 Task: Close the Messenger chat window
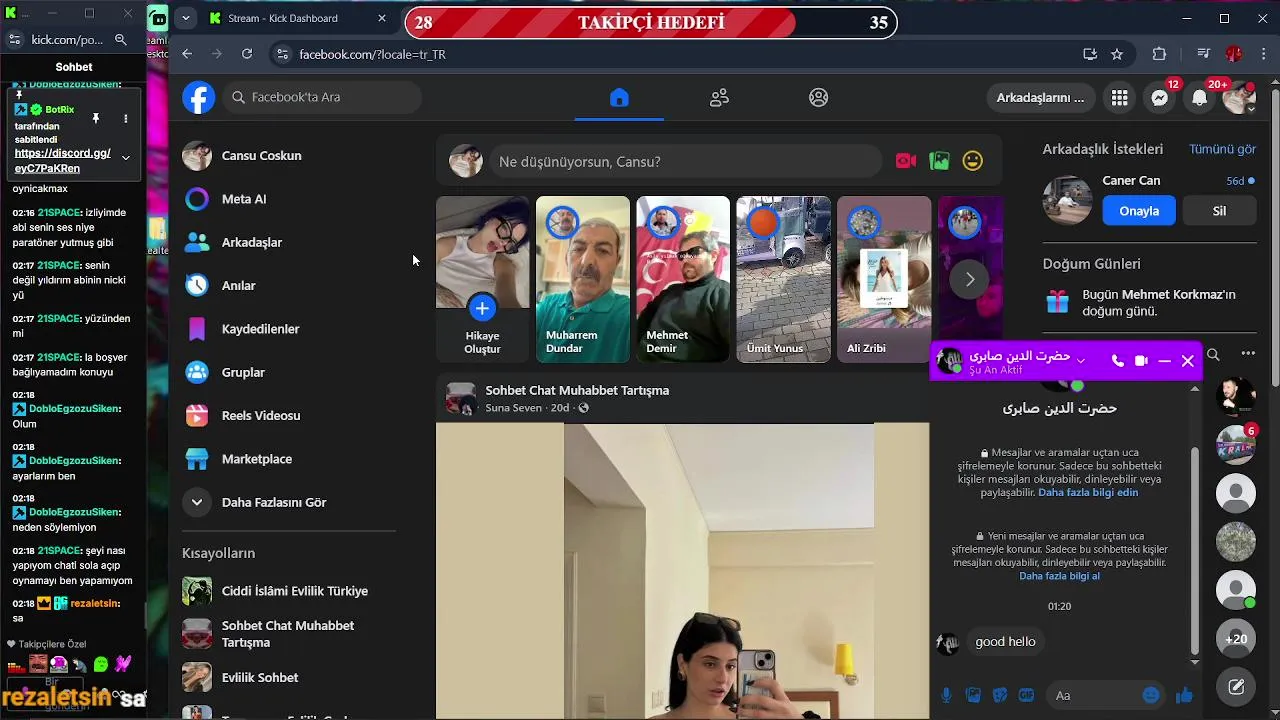[1188, 361]
